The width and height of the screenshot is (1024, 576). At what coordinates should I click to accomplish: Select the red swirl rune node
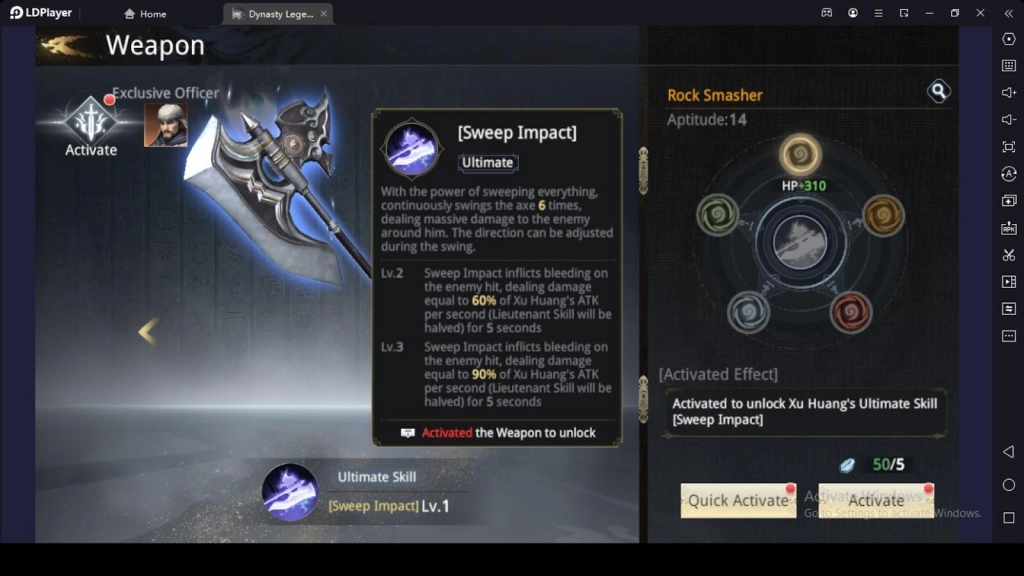tap(850, 312)
